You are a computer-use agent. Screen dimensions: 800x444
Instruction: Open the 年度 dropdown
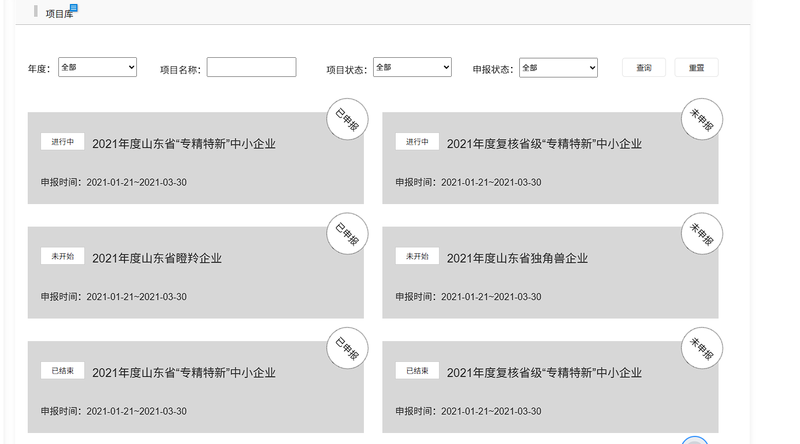[97, 67]
